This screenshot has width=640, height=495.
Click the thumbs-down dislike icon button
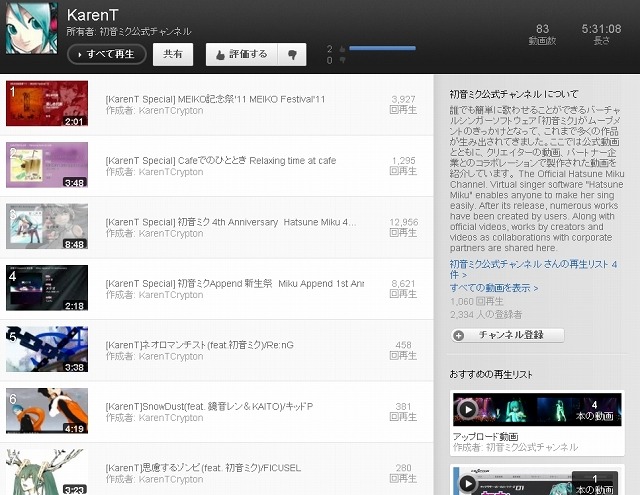[x=292, y=54]
